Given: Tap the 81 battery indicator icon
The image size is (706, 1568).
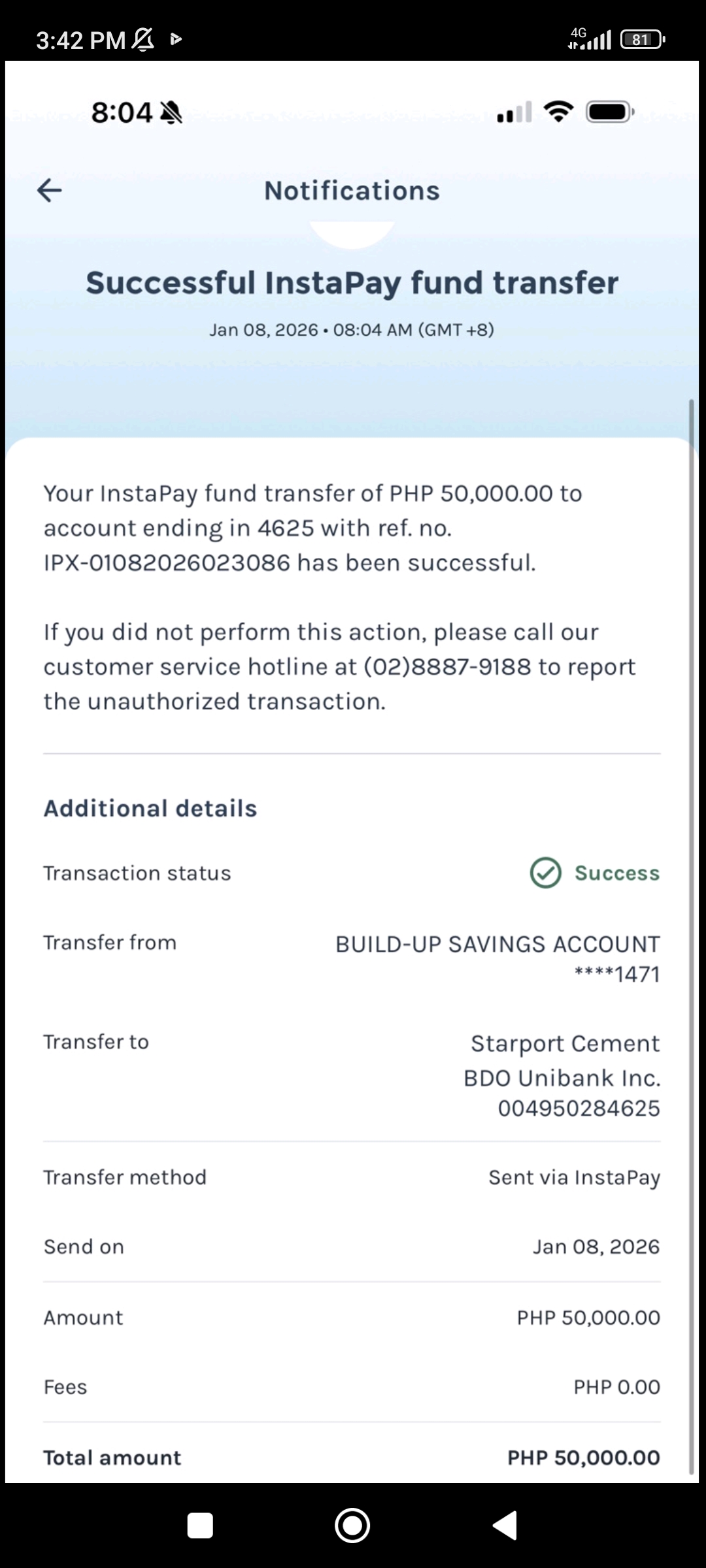Looking at the screenshot, I should pyautogui.click(x=642, y=40).
